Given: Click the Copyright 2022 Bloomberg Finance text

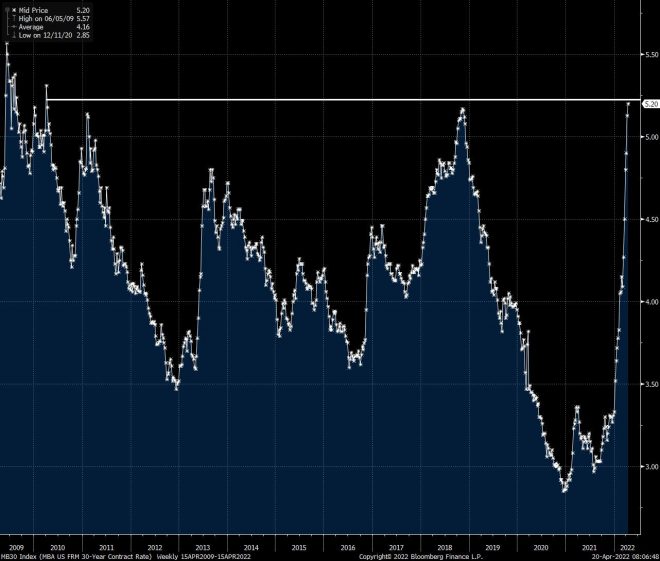Looking at the screenshot, I should (x=420, y=556).
